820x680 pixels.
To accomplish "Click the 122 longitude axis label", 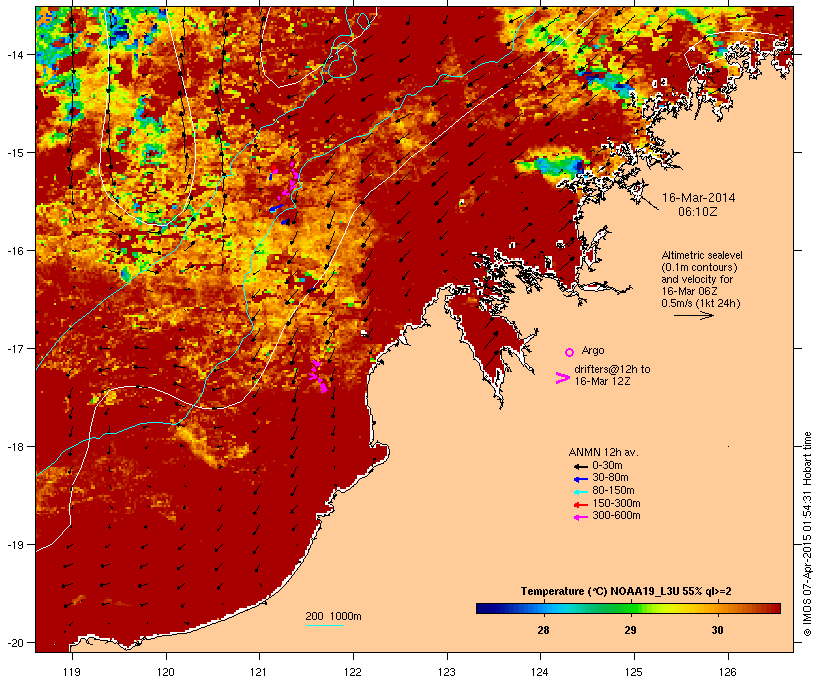I will point(353,672).
